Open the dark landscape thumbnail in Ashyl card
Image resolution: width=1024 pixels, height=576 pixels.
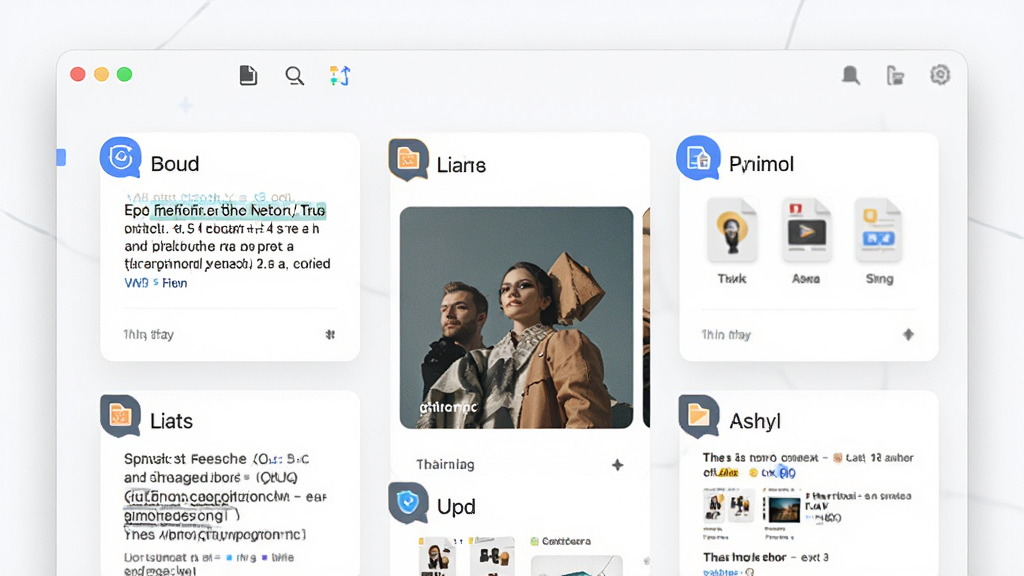pyautogui.click(x=784, y=509)
